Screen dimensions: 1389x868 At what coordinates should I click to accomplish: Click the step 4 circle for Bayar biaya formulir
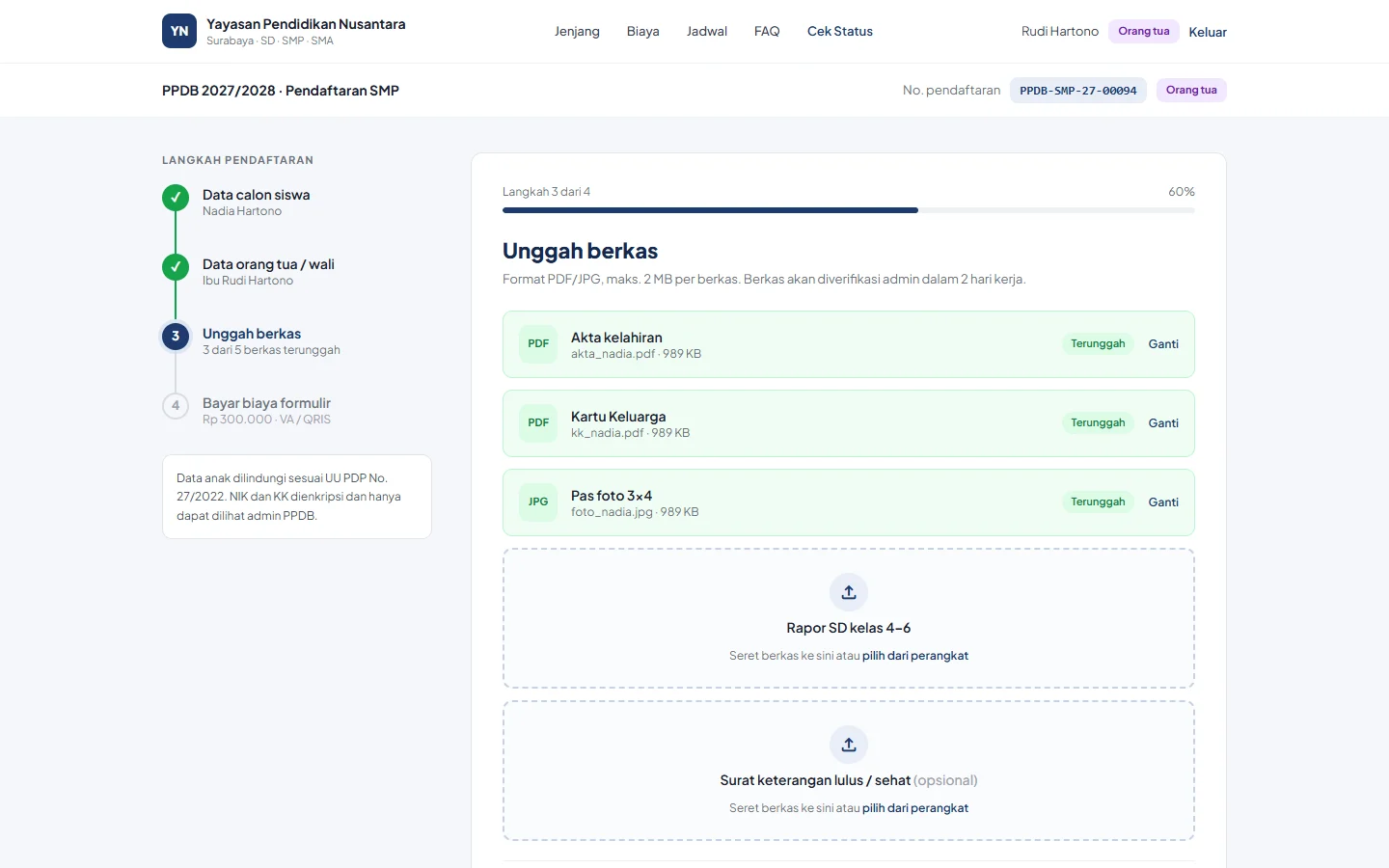[x=176, y=406]
